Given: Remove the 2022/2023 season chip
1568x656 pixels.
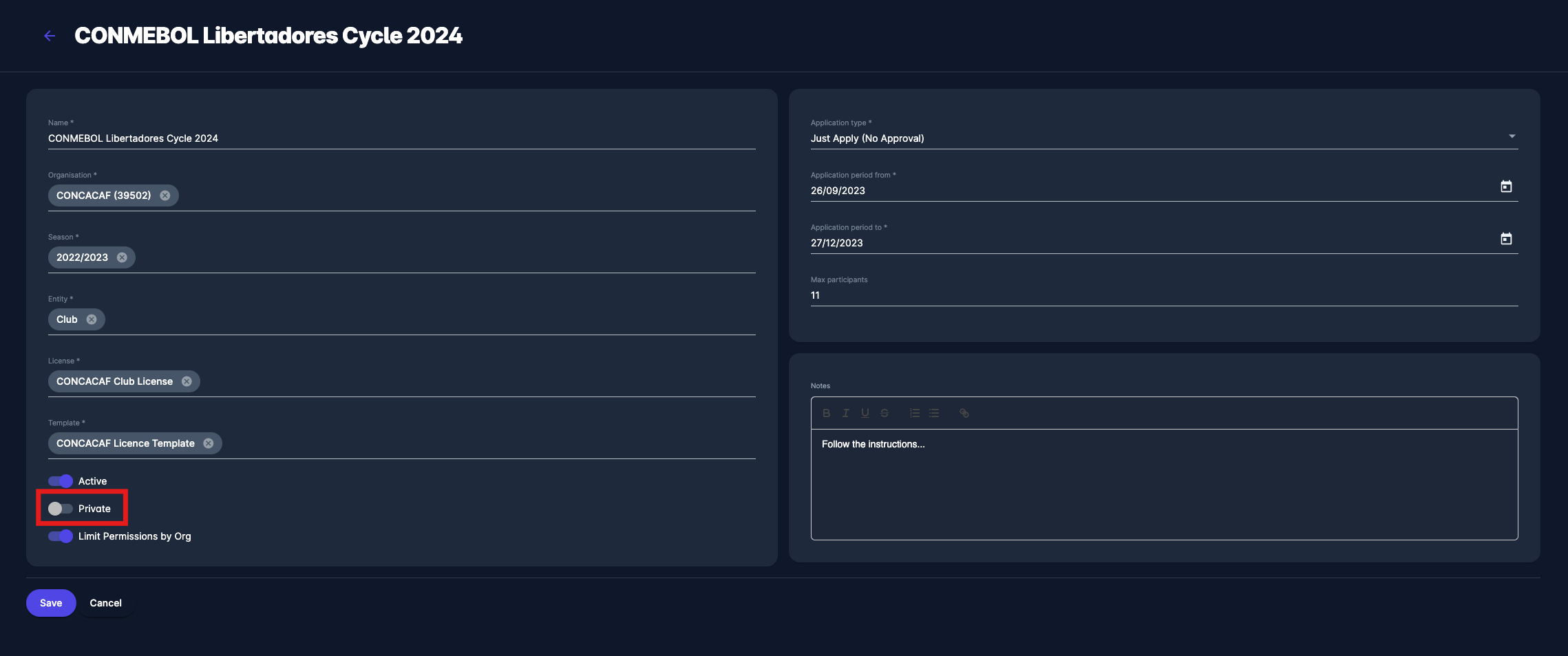Looking at the screenshot, I should click(122, 257).
